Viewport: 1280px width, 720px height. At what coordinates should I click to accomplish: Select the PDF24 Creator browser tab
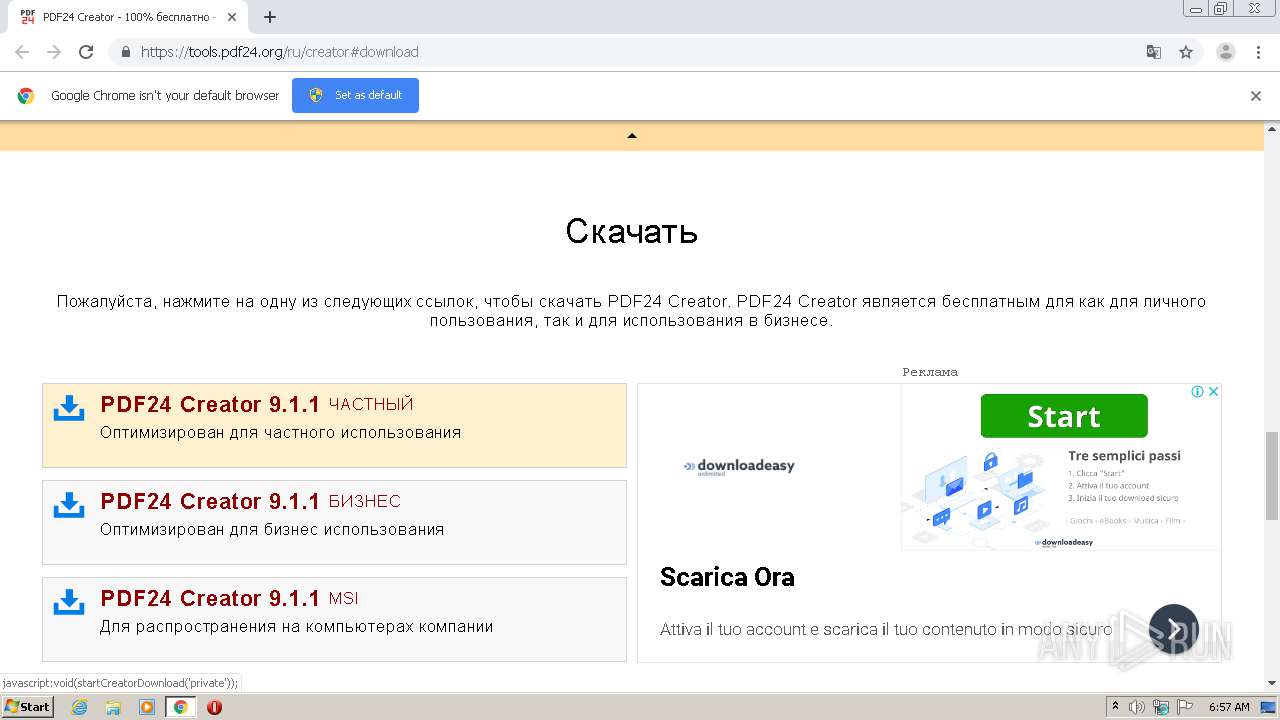pos(128,17)
